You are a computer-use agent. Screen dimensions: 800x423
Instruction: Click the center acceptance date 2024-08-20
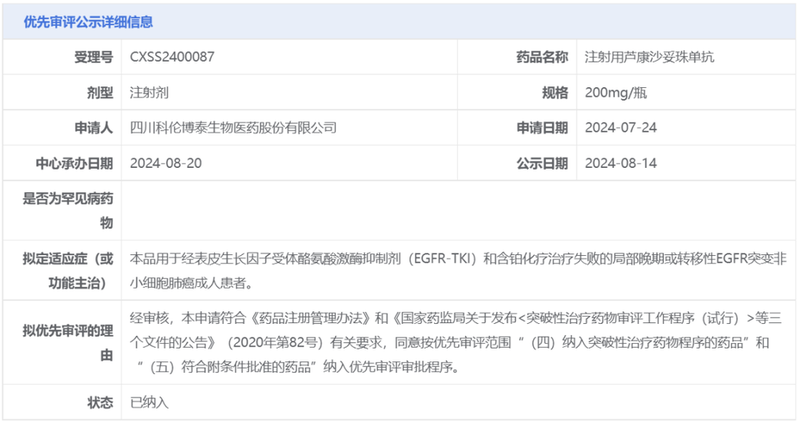pos(166,163)
